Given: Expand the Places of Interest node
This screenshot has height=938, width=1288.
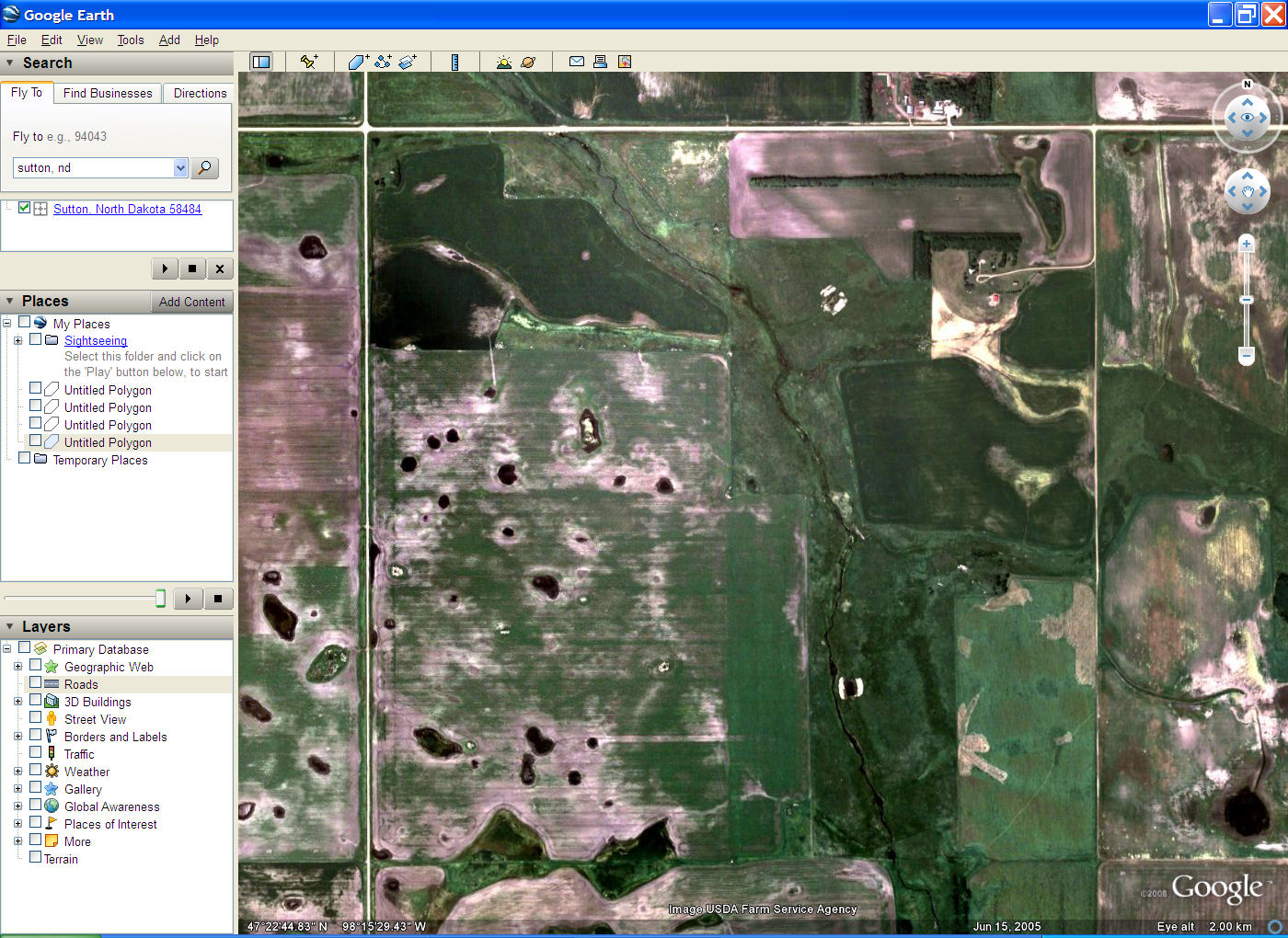Looking at the screenshot, I should (x=17, y=824).
